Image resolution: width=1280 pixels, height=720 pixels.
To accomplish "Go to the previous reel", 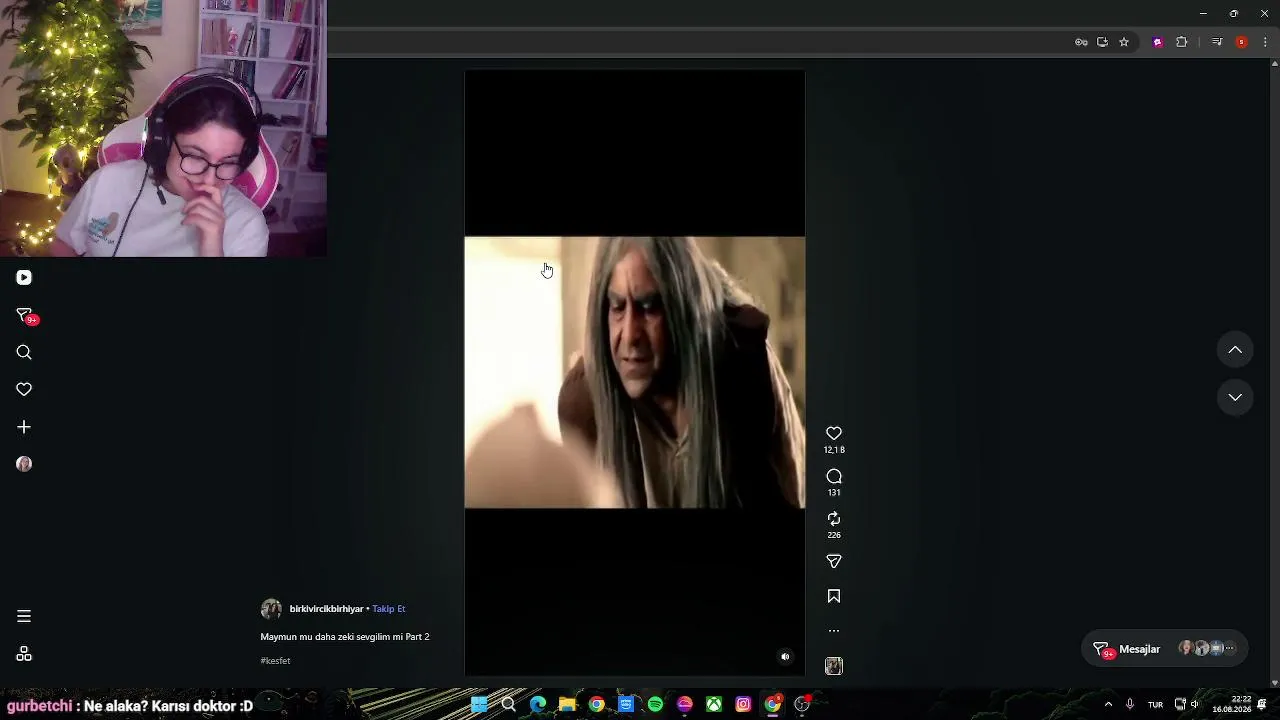I will click(x=1235, y=350).
